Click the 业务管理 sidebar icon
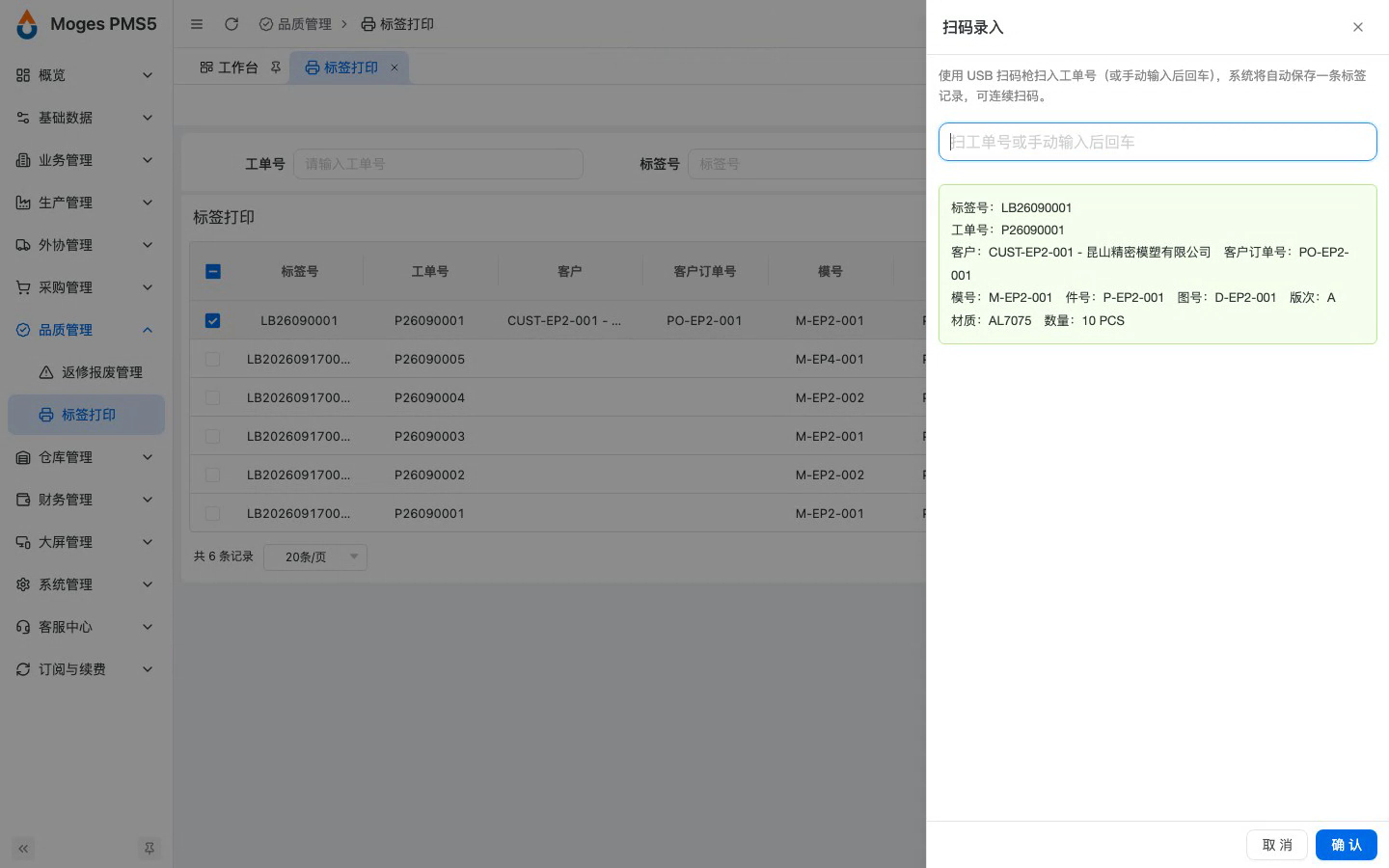This screenshot has width=1389, height=868. coord(23,160)
